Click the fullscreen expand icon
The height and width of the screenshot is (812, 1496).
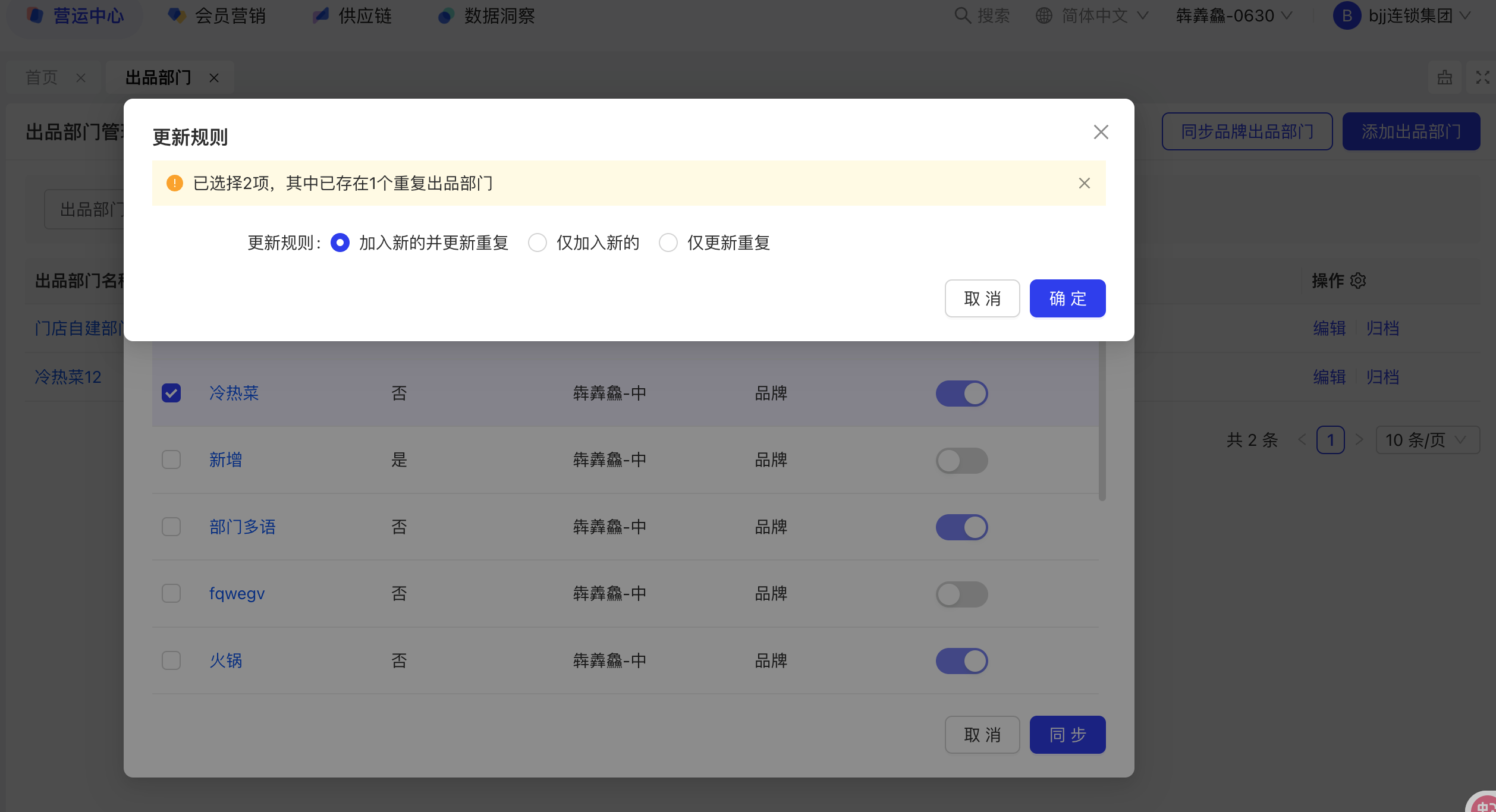point(1482,77)
